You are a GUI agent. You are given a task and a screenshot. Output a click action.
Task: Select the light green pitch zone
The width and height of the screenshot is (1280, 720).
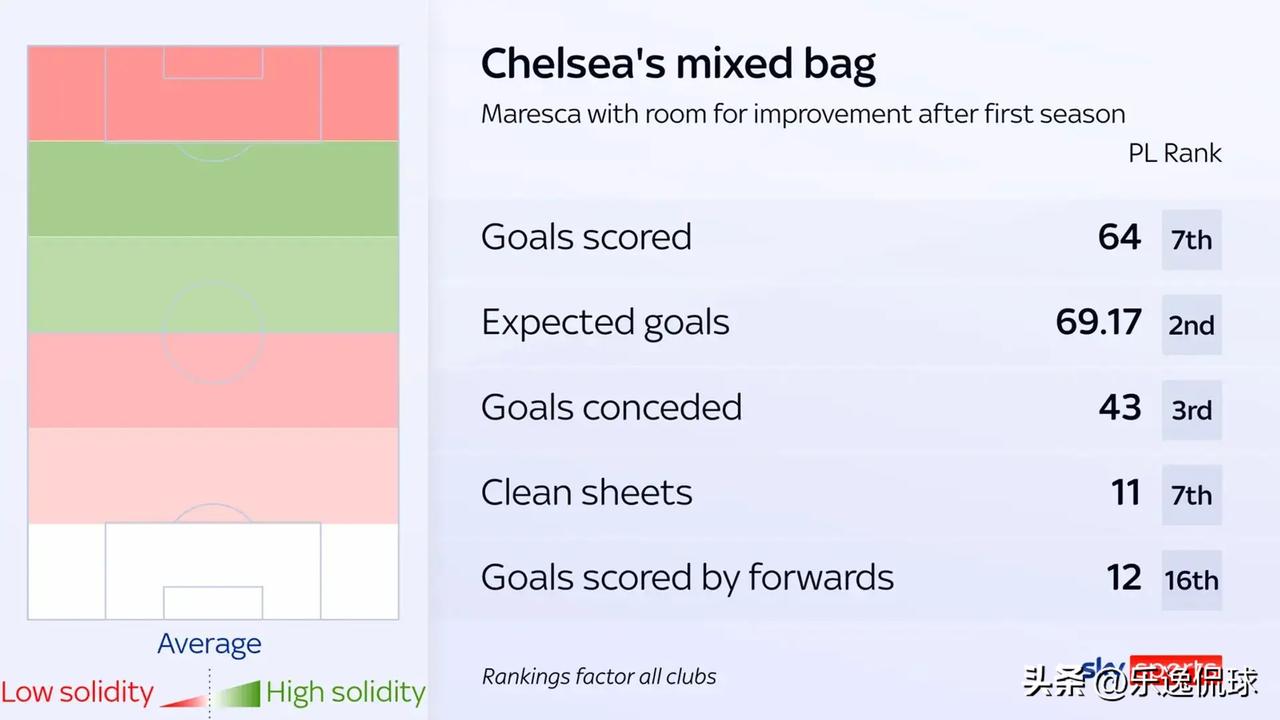213,285
